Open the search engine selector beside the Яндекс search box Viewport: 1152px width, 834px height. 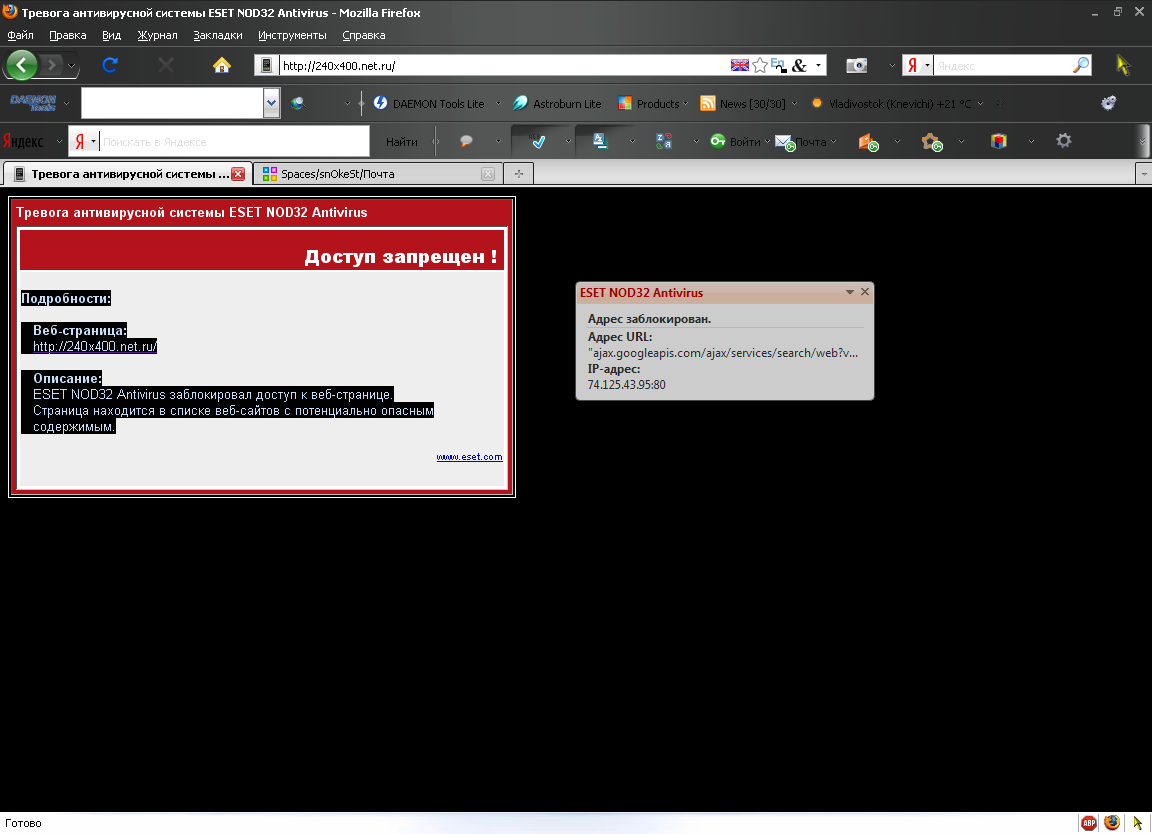927,65
